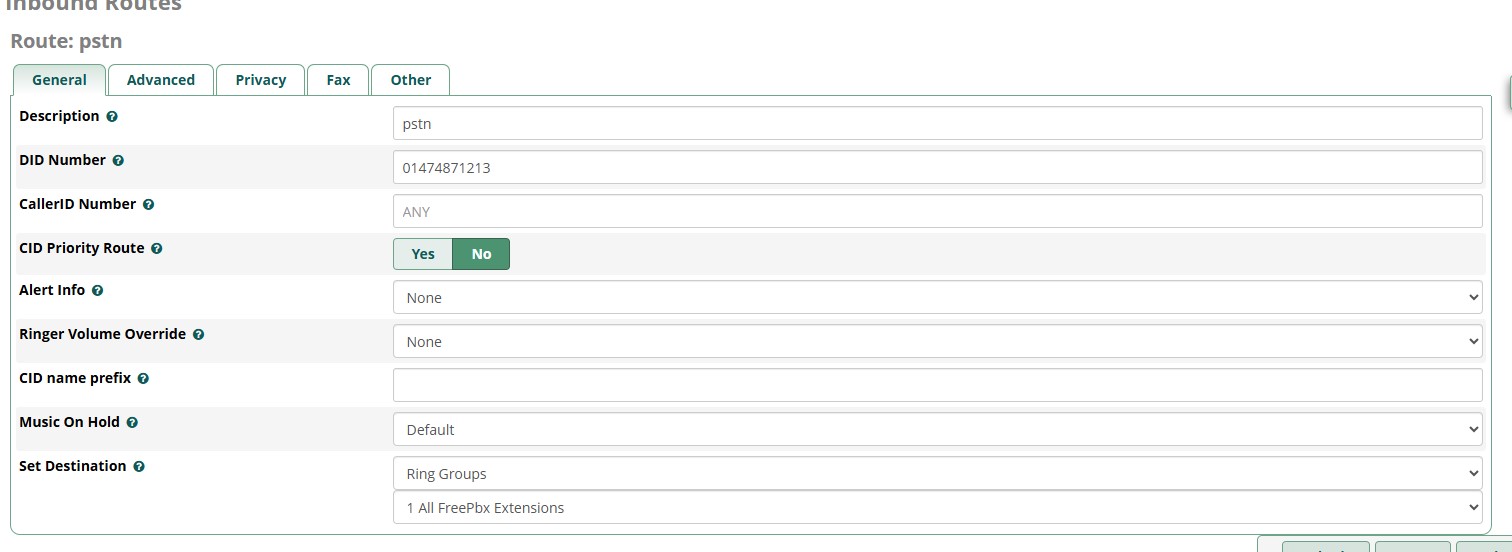This screenshot has width=1512, height=552.
Task: Click the Ringer Volume Override help icon
Action: click(198, 335)
